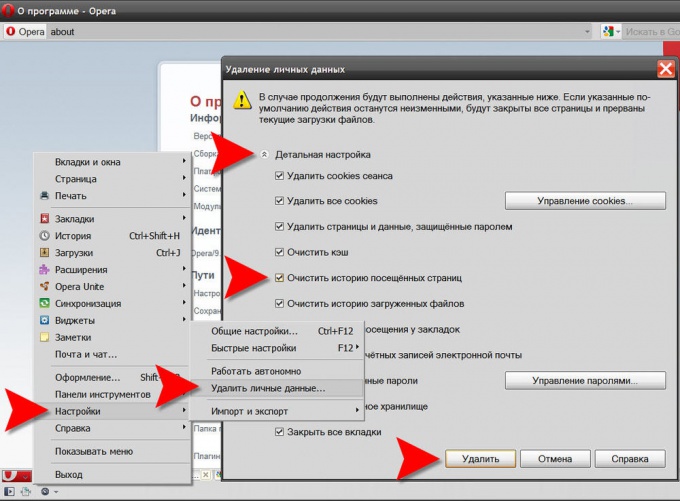The width and height of the screenshot is (680, 501).
Task: Click the Extensions puzzle icon
Action: click(44, 270)
